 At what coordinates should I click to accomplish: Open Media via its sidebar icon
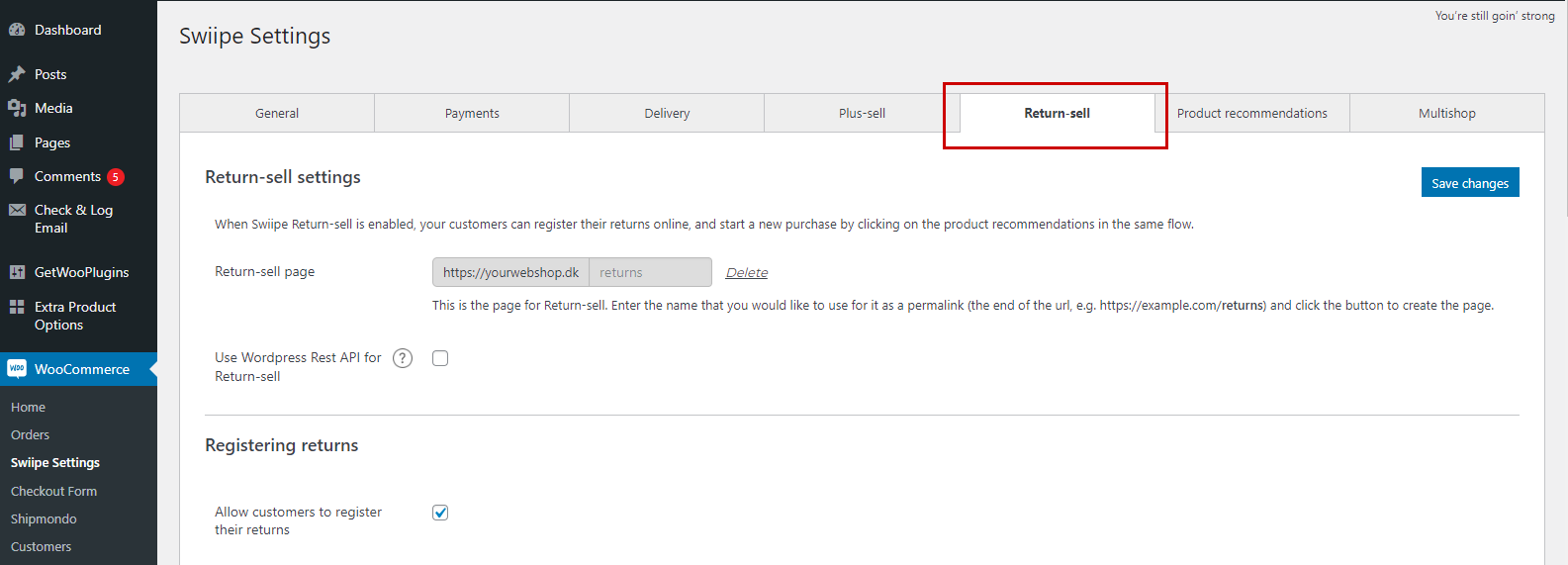(x=17, y=108)
